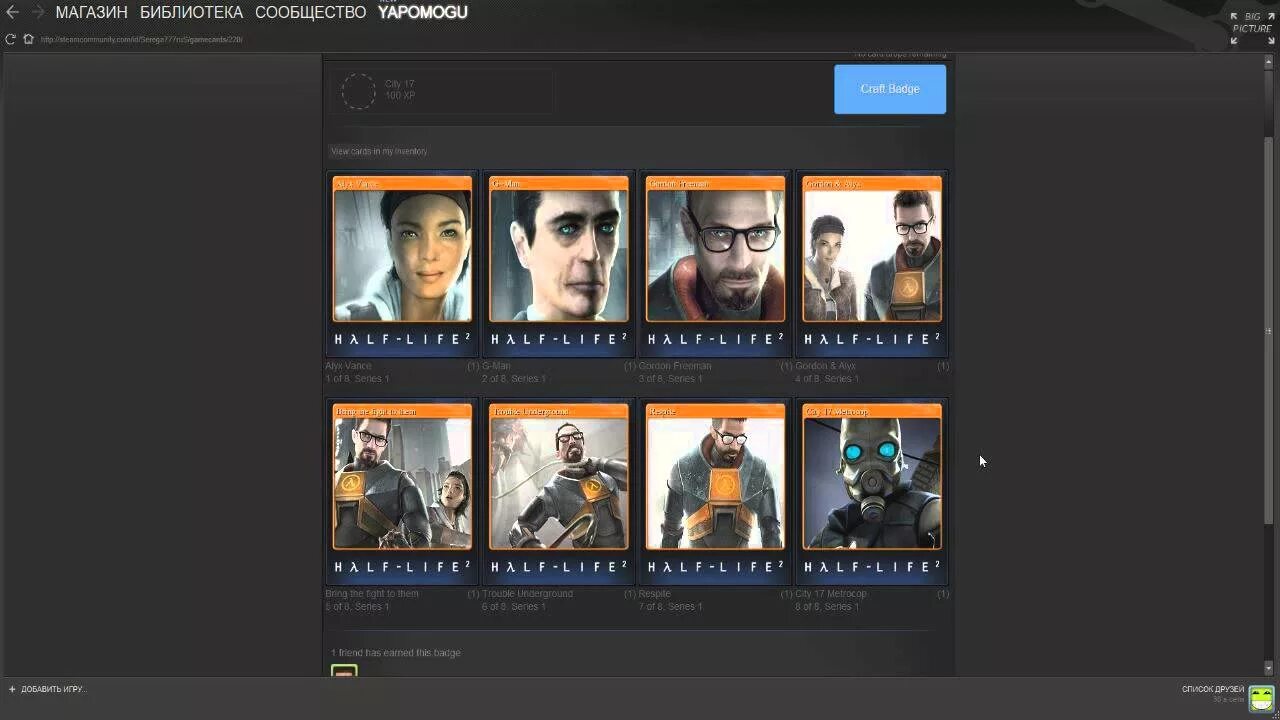Open the СООБЩЕСТВО menu
This screenshot has height=720, width=1280.
(310, 13)
